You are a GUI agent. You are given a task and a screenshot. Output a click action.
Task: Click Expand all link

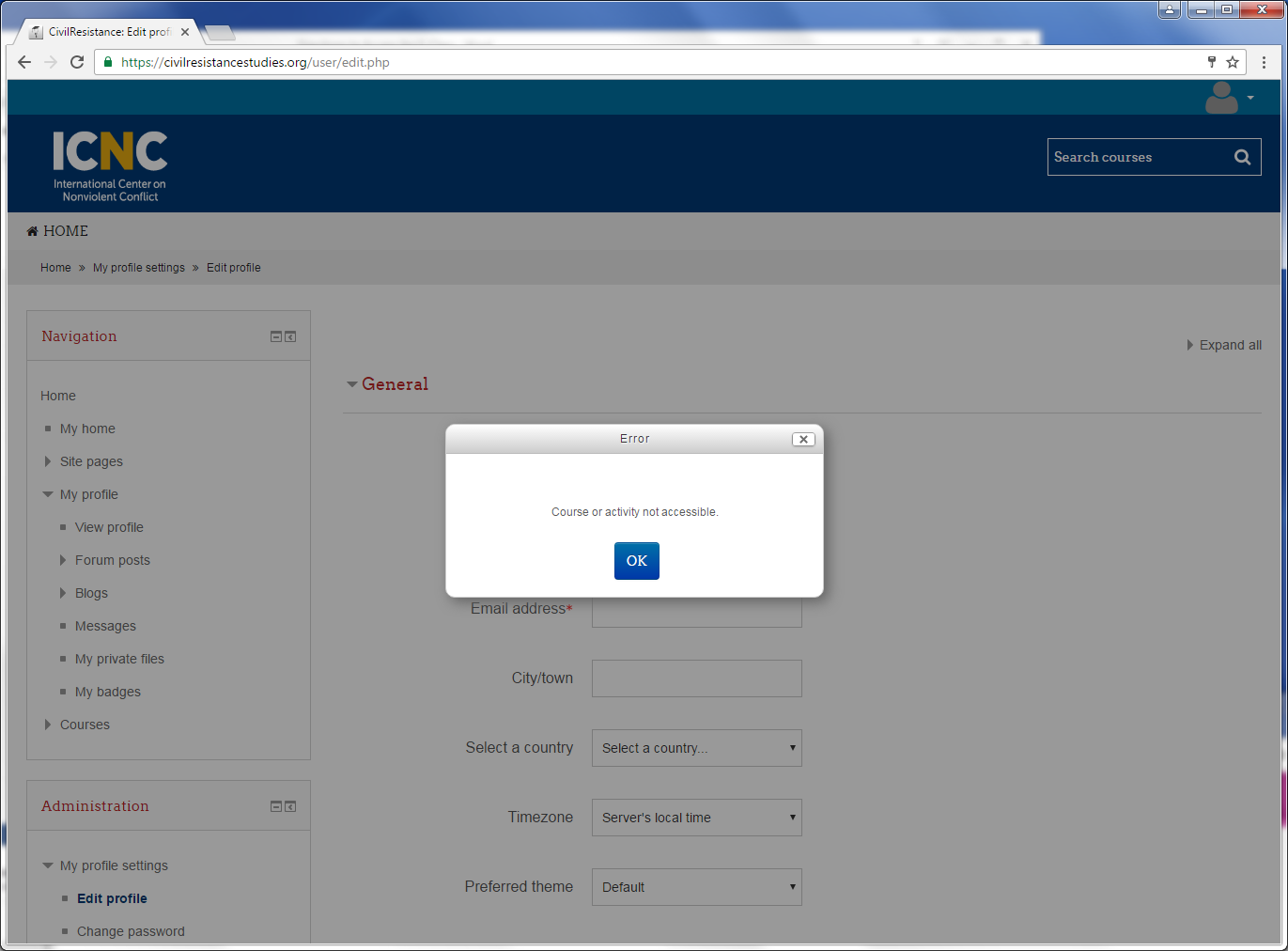[x=1229, y=345]
